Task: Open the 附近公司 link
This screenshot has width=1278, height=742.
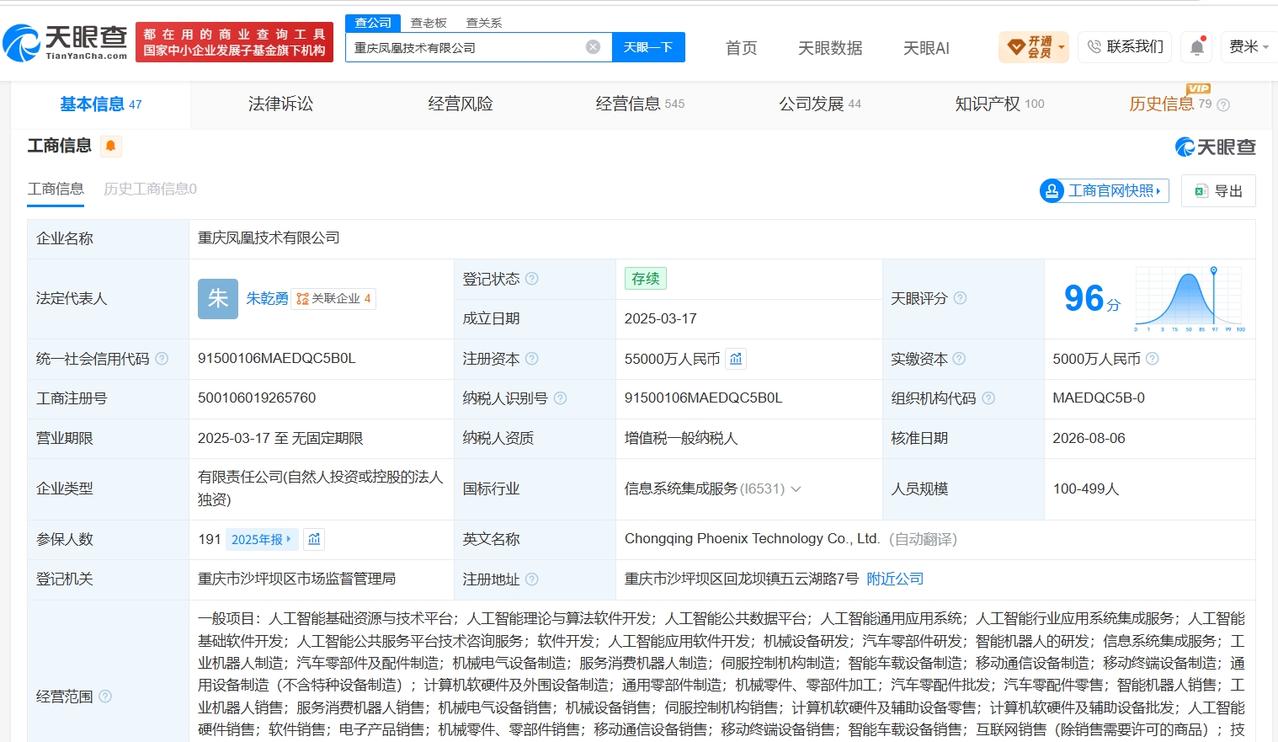Action: (895, 579)
